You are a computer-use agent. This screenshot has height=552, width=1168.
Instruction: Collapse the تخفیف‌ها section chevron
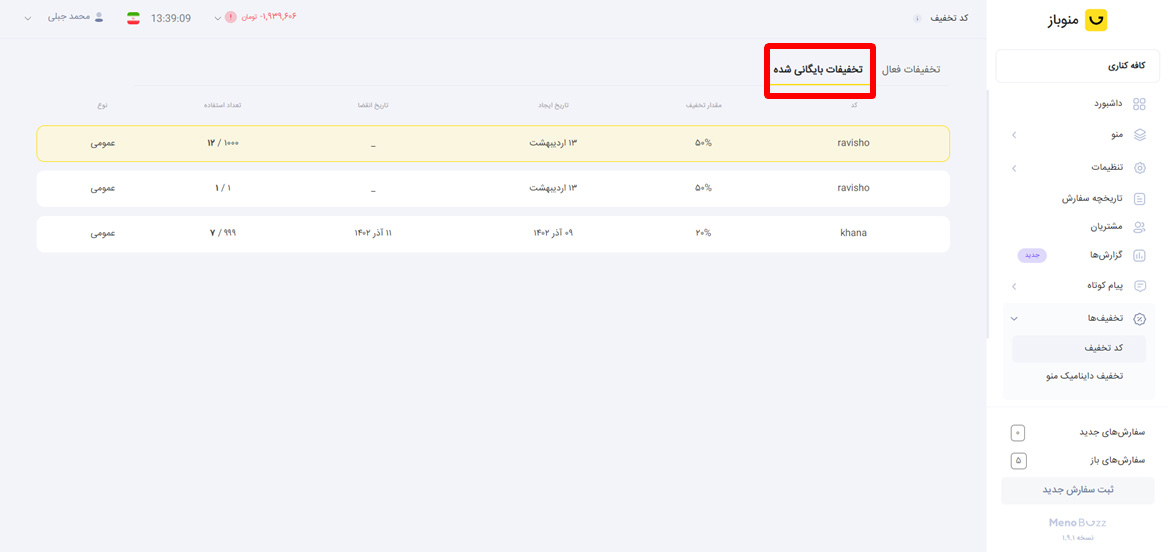point(1014,319)
